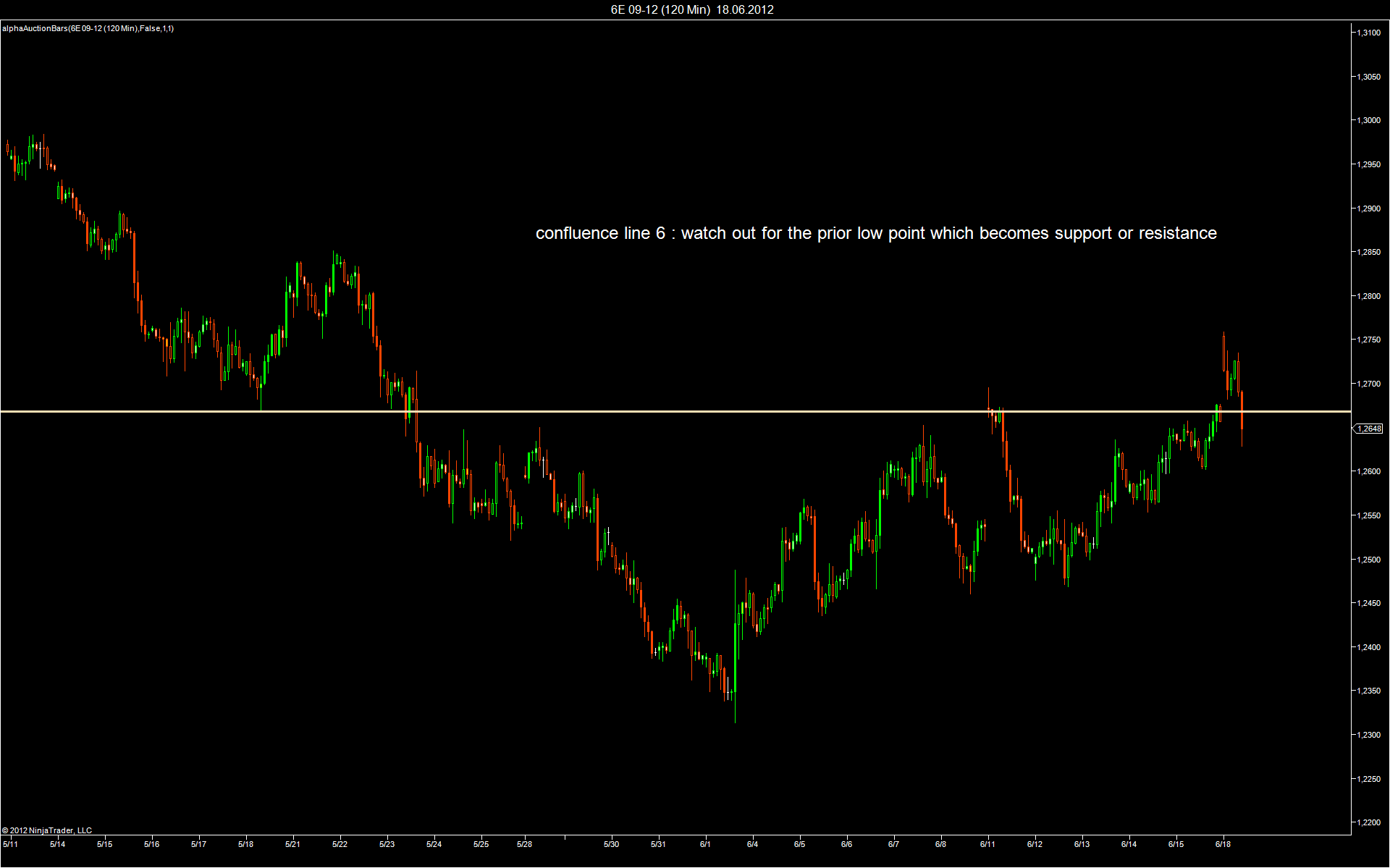Screen dimensions: 1390x868
Task: Click the 6/15 date label
Action: (1176, 844)
